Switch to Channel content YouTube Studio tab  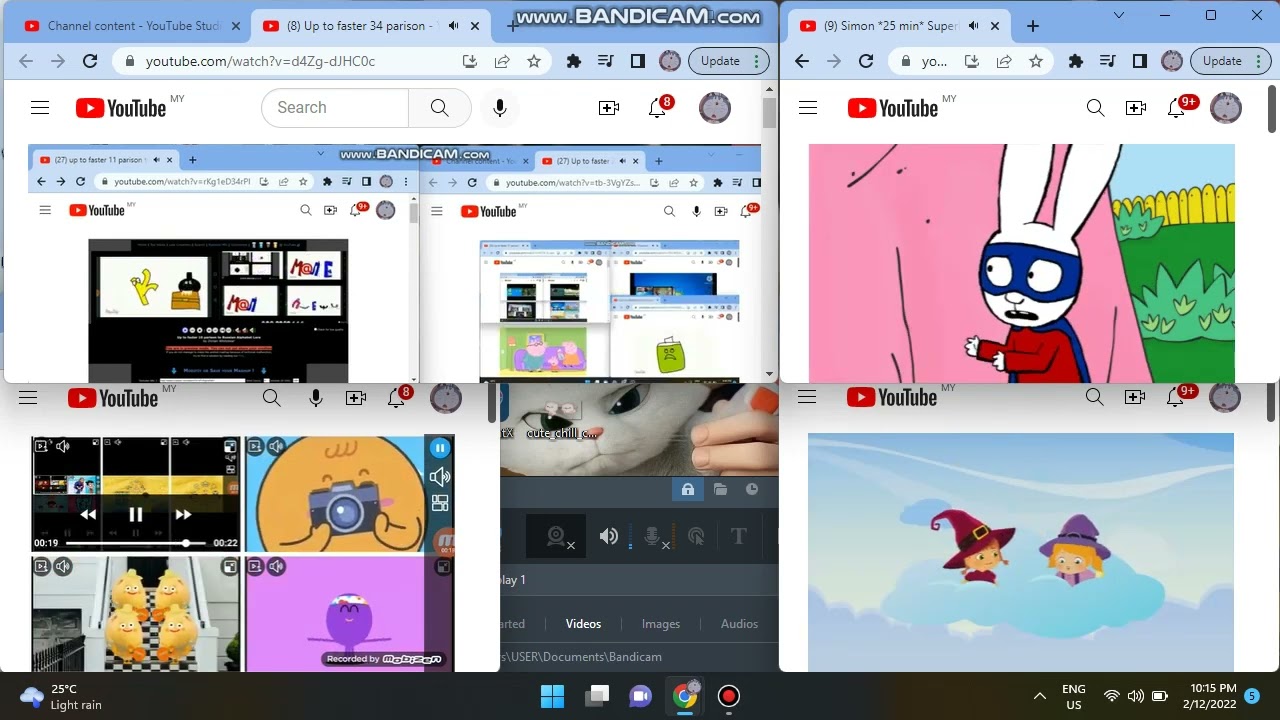(133, 26)
